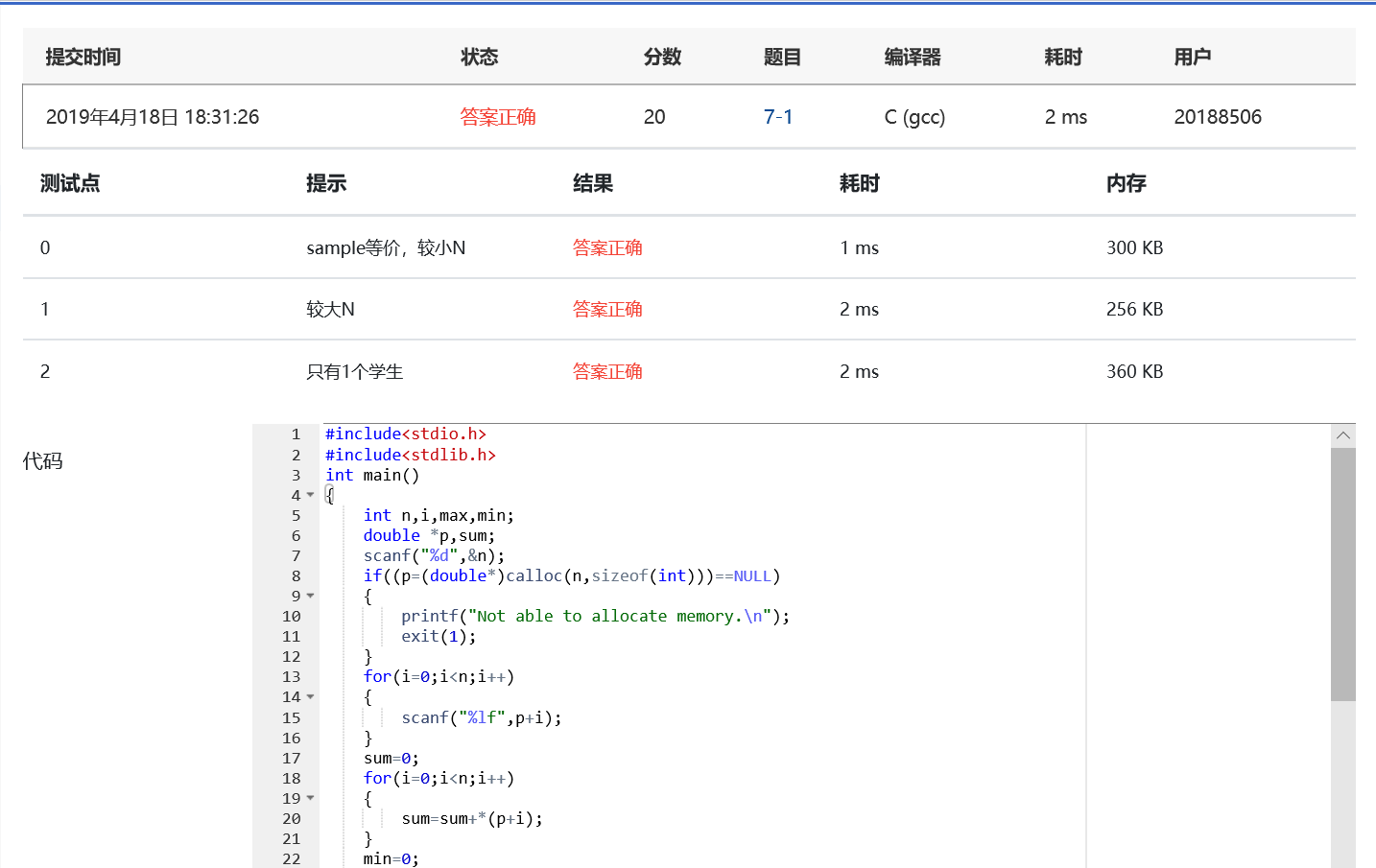Click code line 'int main()'

(372, 475)
